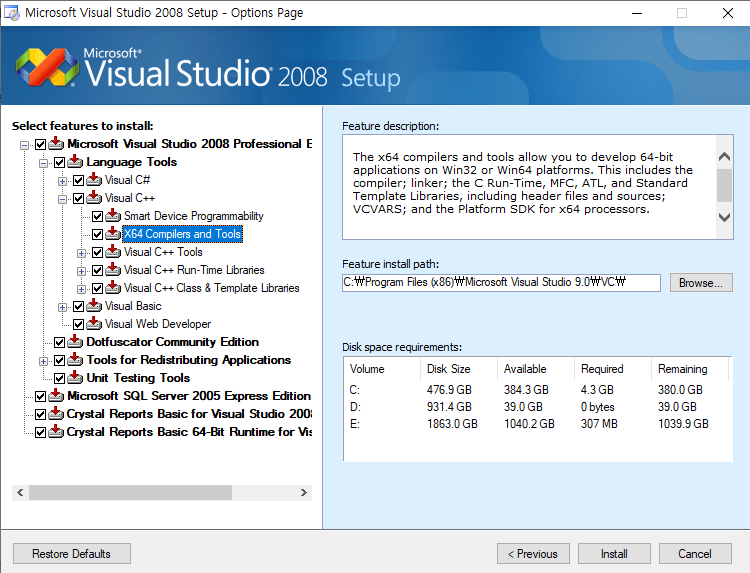This screenshot has height=573, width=750.
Task: Uncheck X64 Compilers and Tools checkbox
Action: (x=97, y=234)
